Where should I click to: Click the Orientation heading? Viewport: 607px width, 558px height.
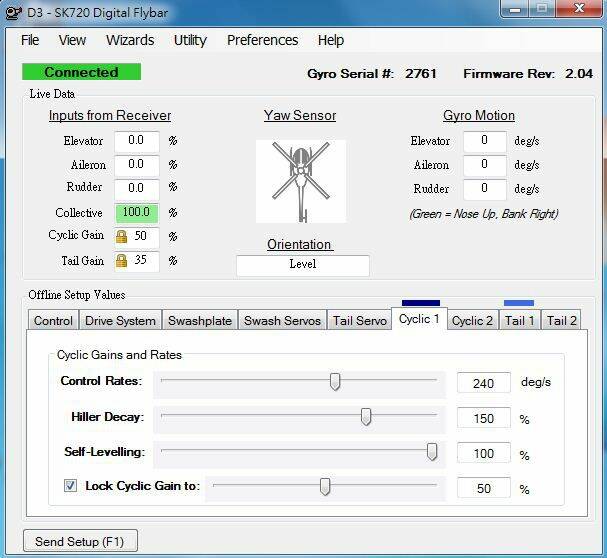pos(299,244)
